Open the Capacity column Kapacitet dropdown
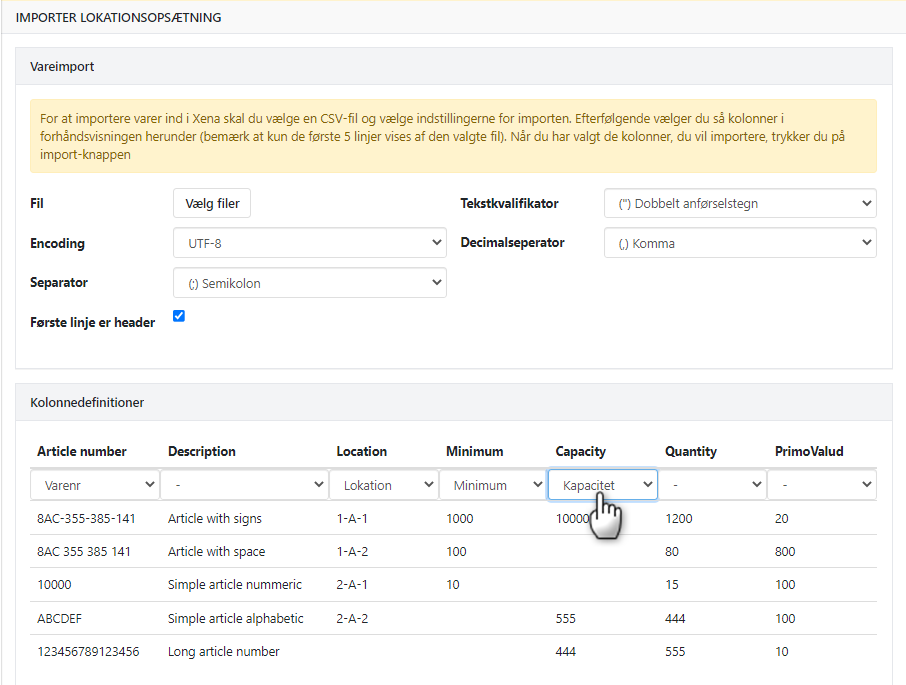 [x=602, y=485]
